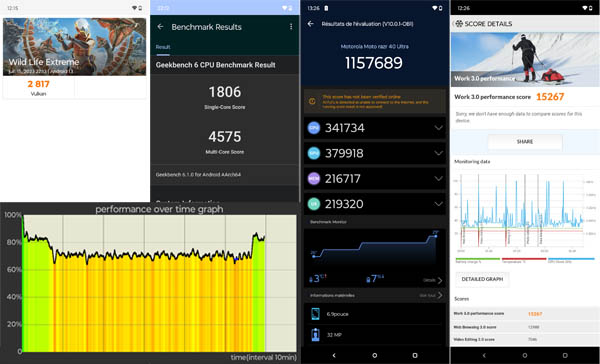Tap the Android home button under AnTuTu
Screen dimensions: 600x364
click(x=375, y=356)
